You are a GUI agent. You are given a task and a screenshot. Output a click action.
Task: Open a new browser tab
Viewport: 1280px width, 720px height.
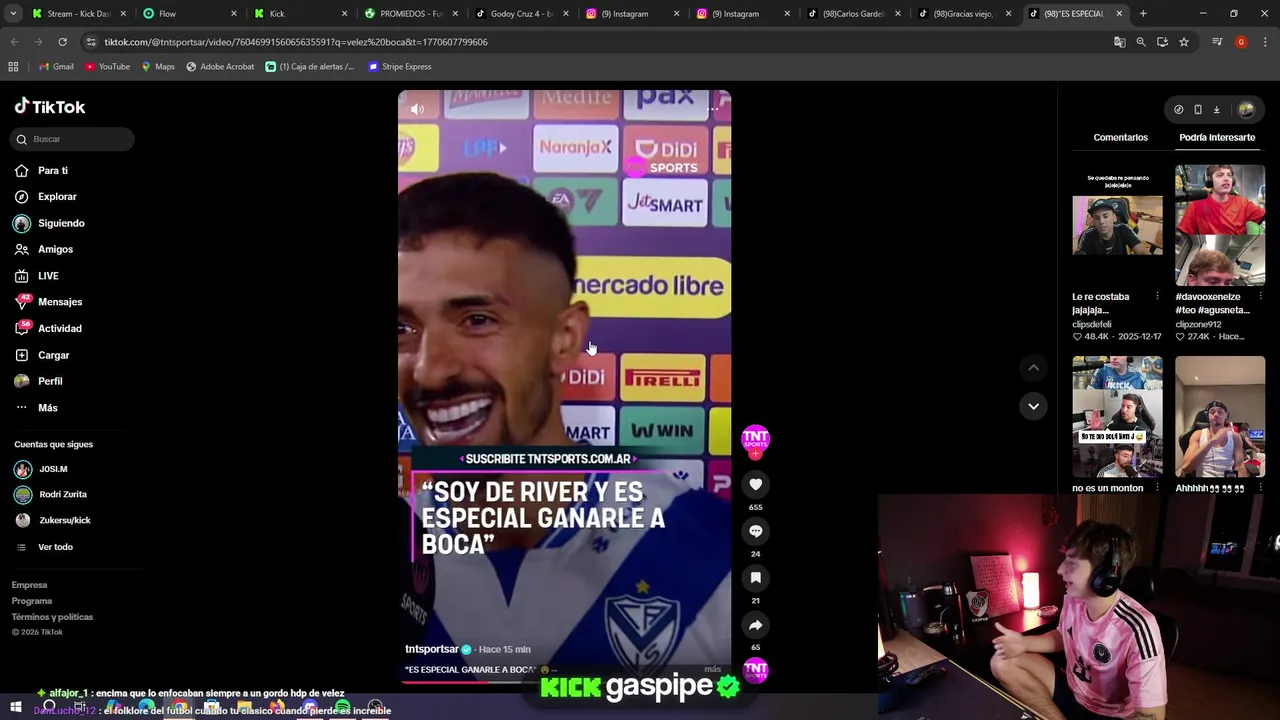[x=1143, y=14]
